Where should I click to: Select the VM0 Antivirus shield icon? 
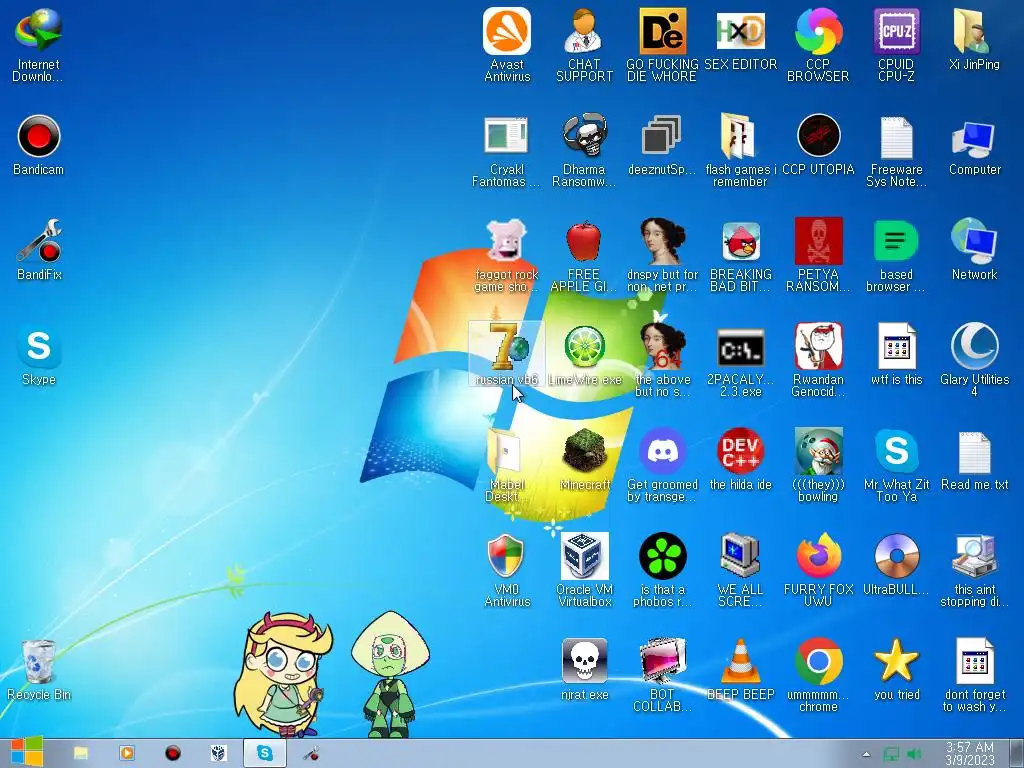pos(507,571)
